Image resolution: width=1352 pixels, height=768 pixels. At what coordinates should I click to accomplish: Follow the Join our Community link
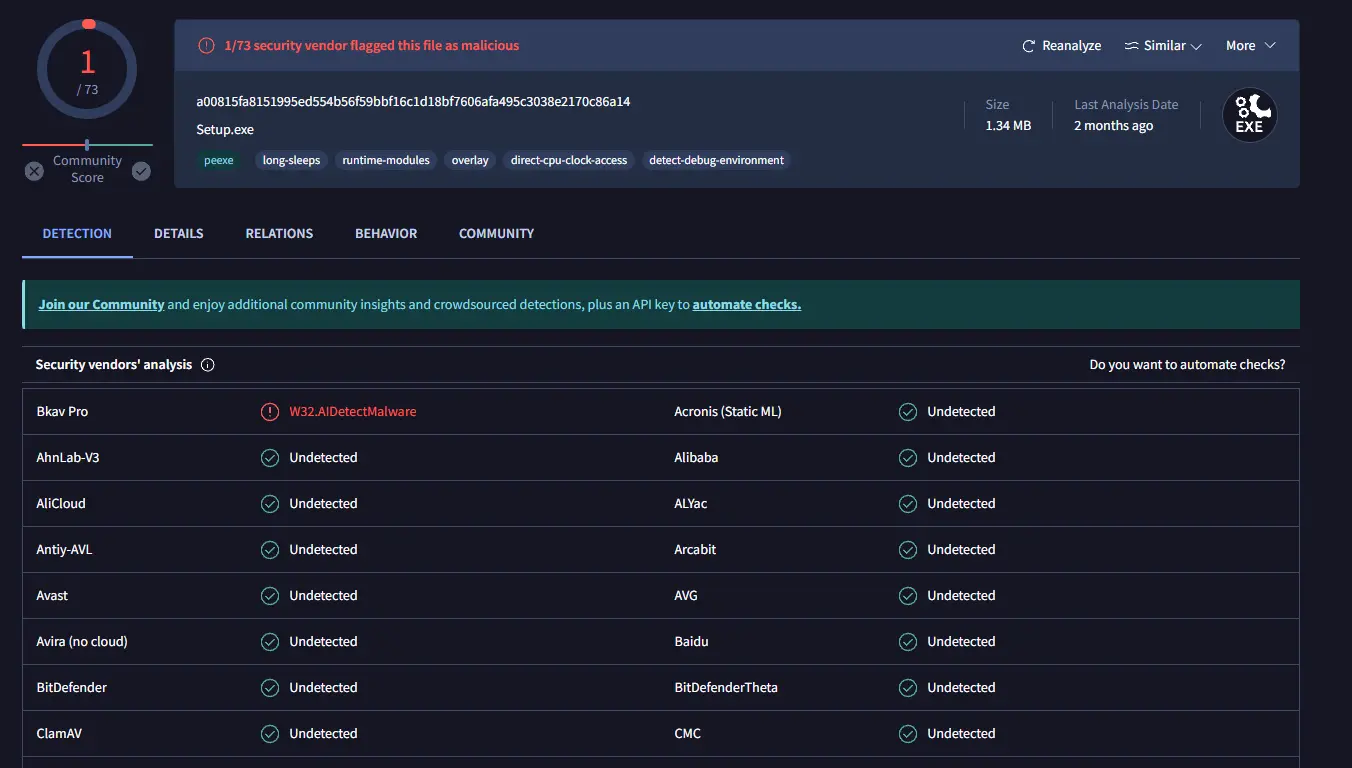click(101, 305)
